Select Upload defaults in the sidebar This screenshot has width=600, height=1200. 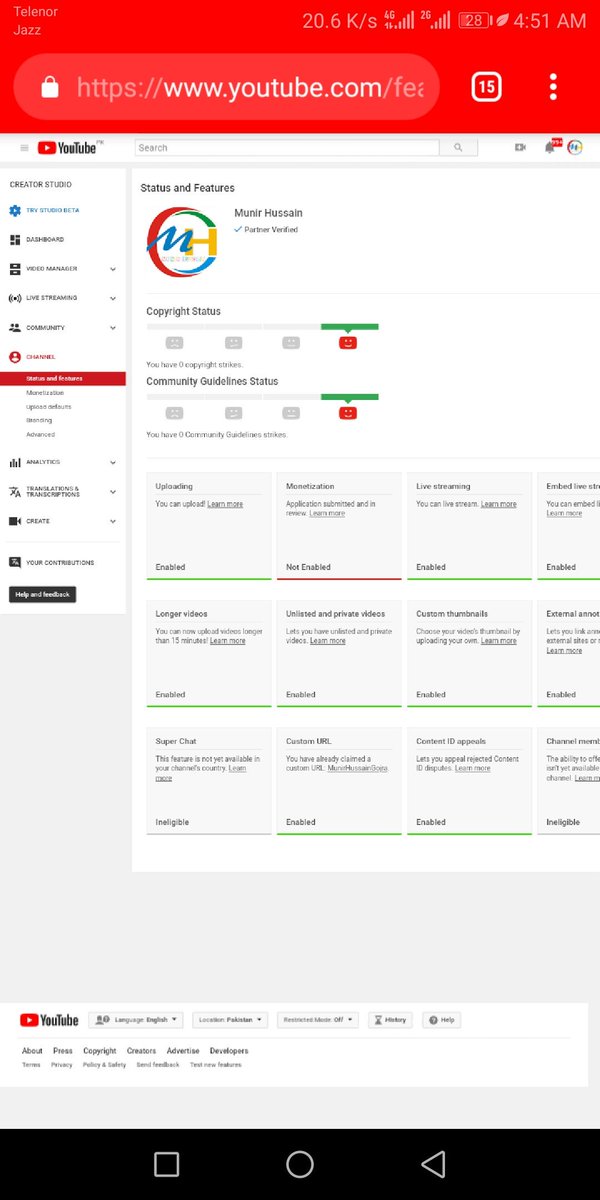click(x=49, y=407)
